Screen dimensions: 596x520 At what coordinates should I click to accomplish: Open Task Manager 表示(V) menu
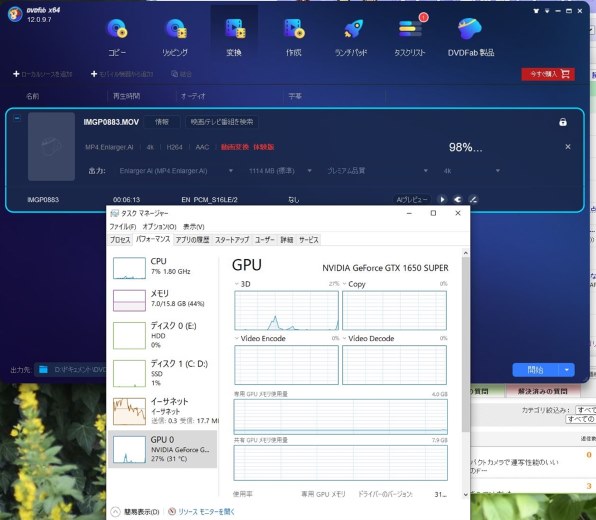point(193,227)
